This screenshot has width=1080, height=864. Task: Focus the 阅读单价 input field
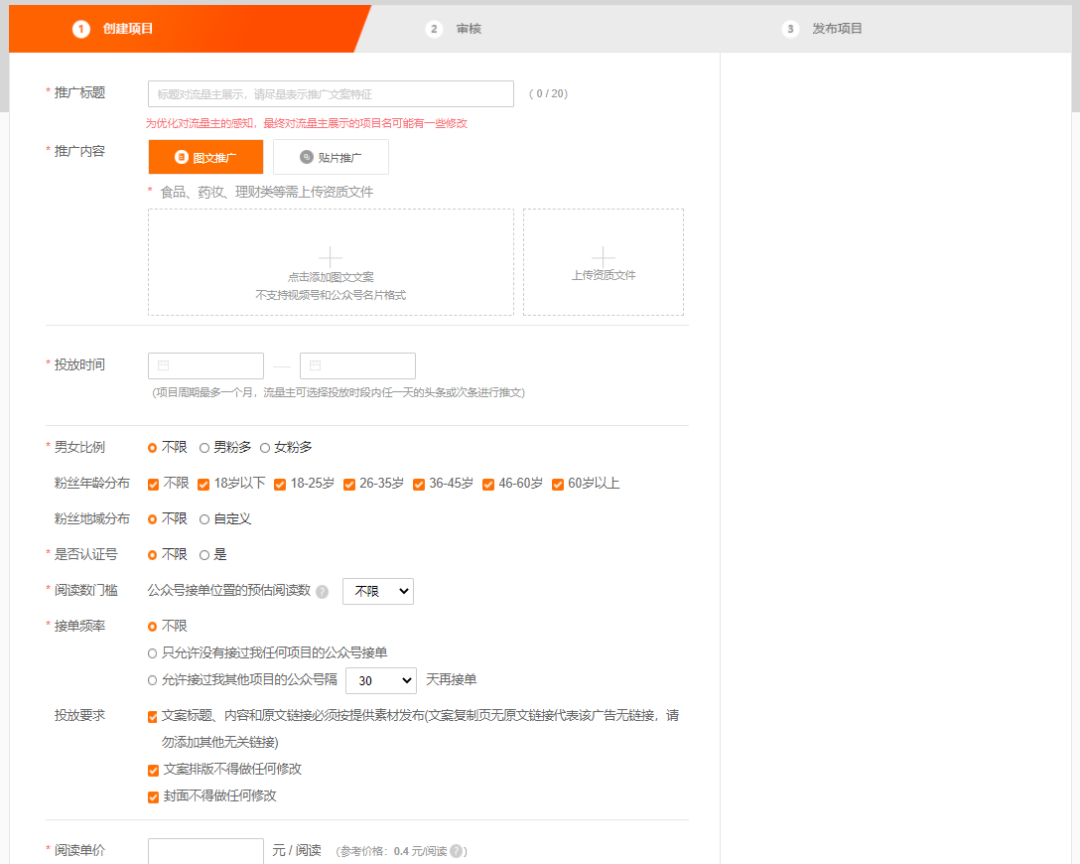[x=206, y=851]
